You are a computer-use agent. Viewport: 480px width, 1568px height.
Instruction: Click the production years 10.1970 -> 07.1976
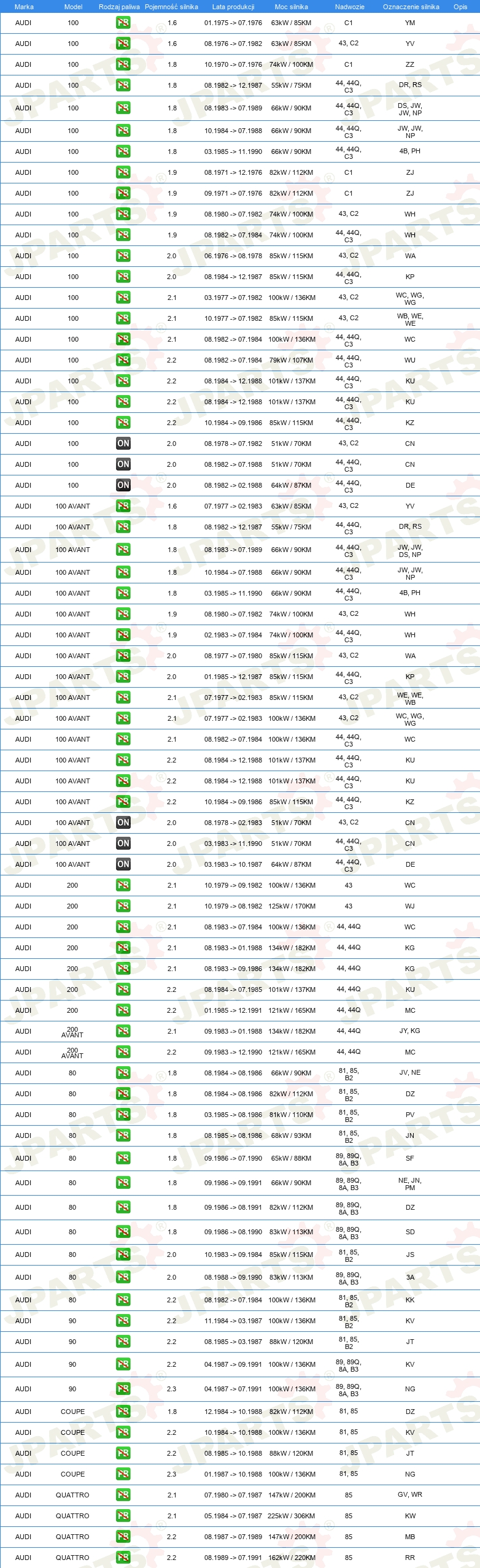233,64
